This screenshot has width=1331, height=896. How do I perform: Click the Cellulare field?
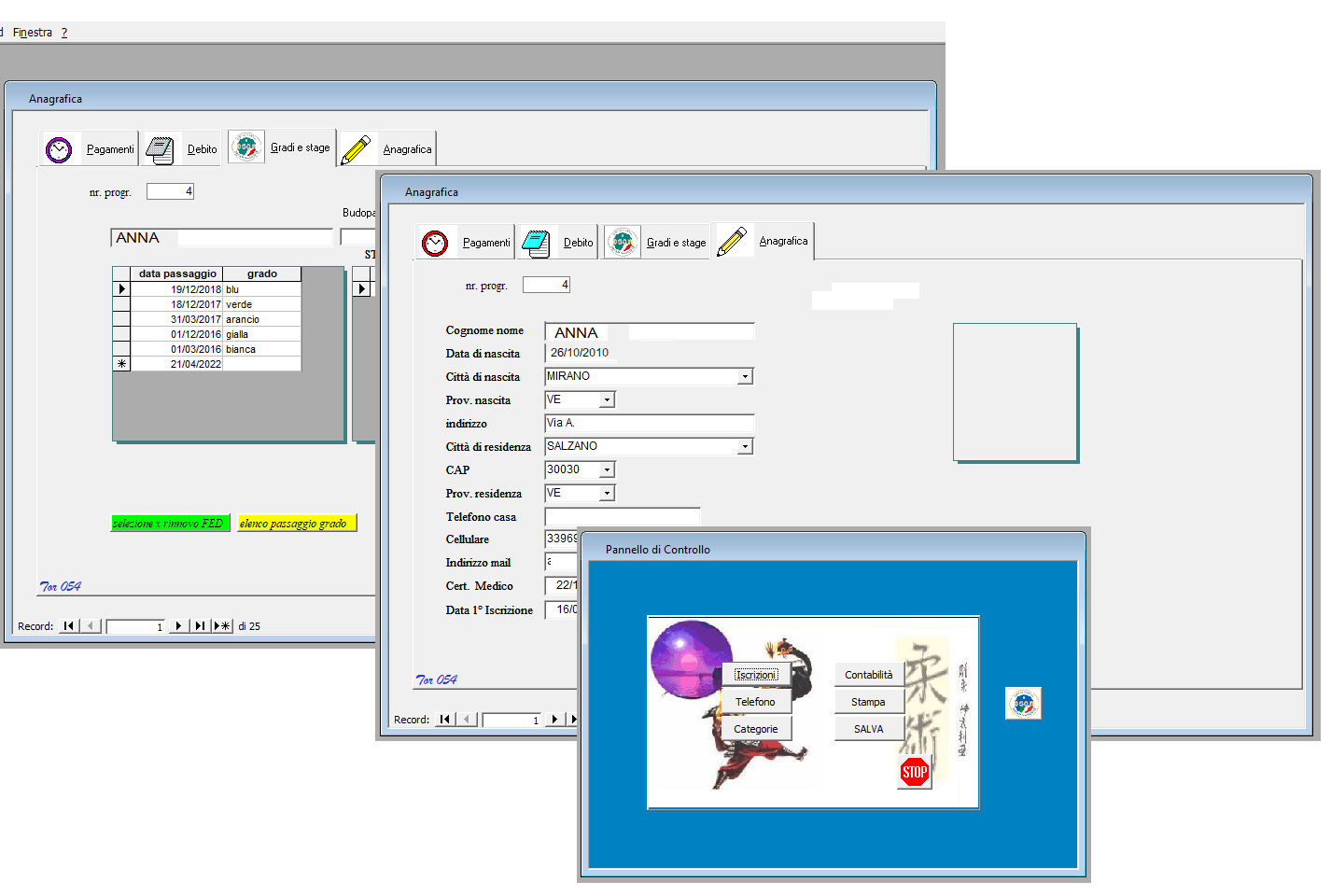(x=561, y=539)
